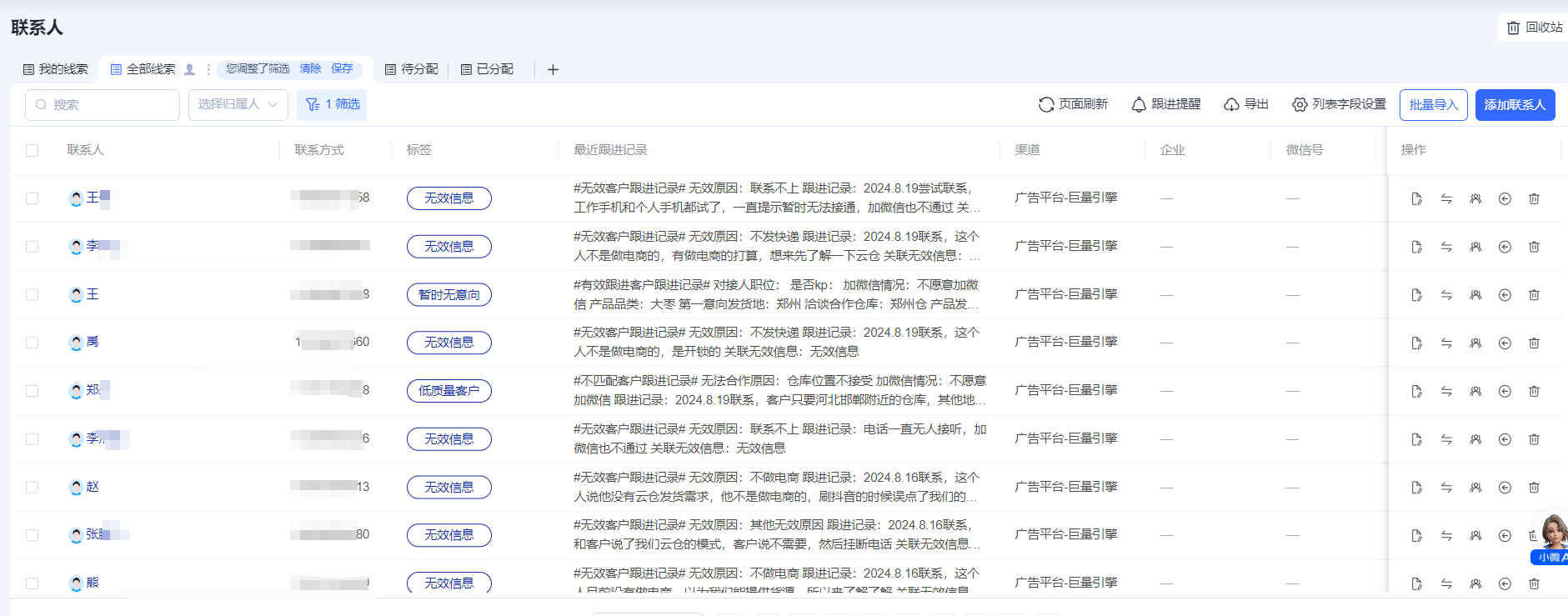Image resolution: width=1568 pixels, height=616 pixels.
Task: Tick checkbox for the 赵 contact row
Action: (x=33, y=487)
